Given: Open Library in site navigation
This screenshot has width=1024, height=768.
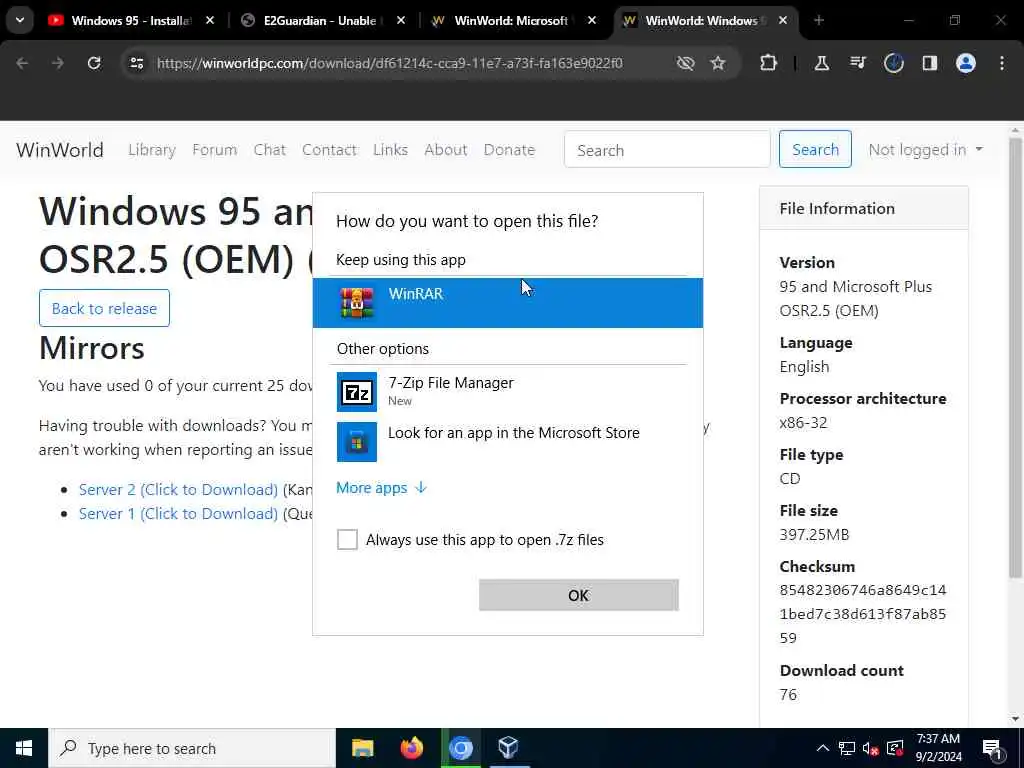Looking at the screenshot, I should (x=152, y=150).
